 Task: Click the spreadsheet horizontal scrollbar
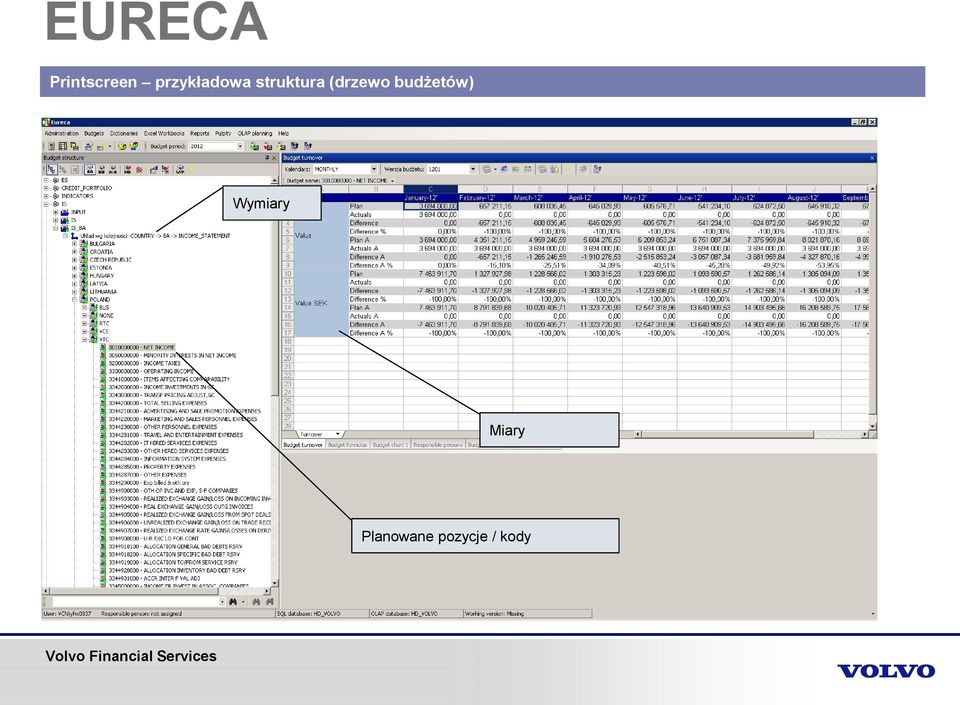coord(751,434)
